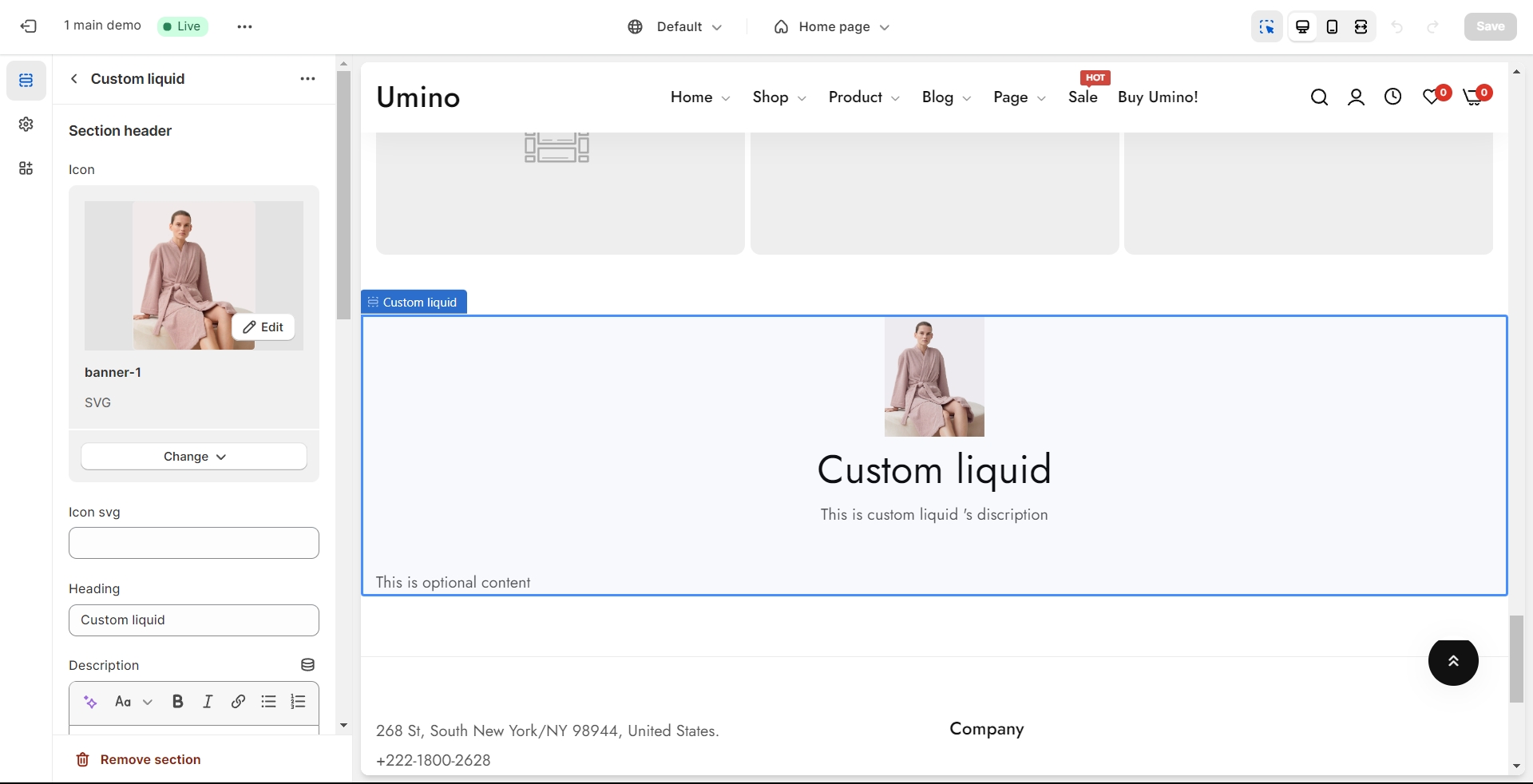Click the Remove section button
Viewport: 1533px width, 784px height.
(x=138, y=759)
